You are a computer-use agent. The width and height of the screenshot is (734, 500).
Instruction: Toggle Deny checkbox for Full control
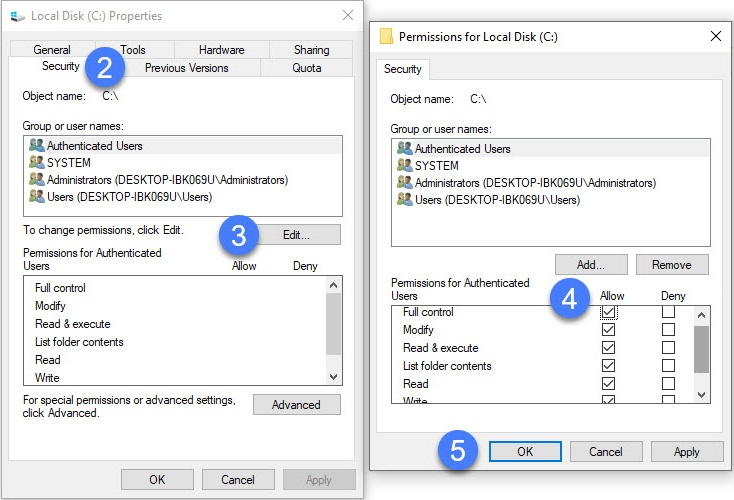click(668, 312)
